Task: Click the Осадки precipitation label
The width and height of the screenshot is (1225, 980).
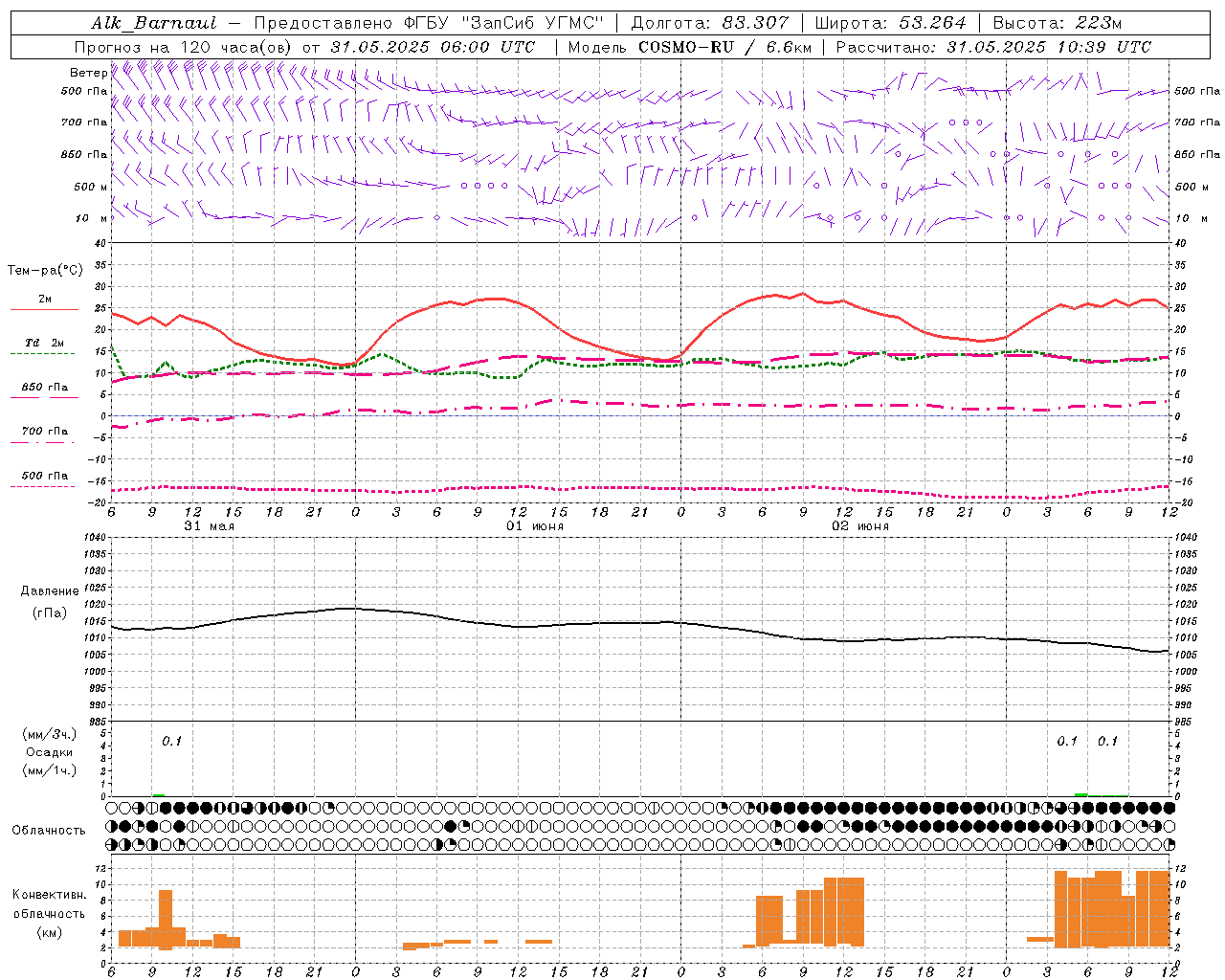Action: (x=50, y=752)
